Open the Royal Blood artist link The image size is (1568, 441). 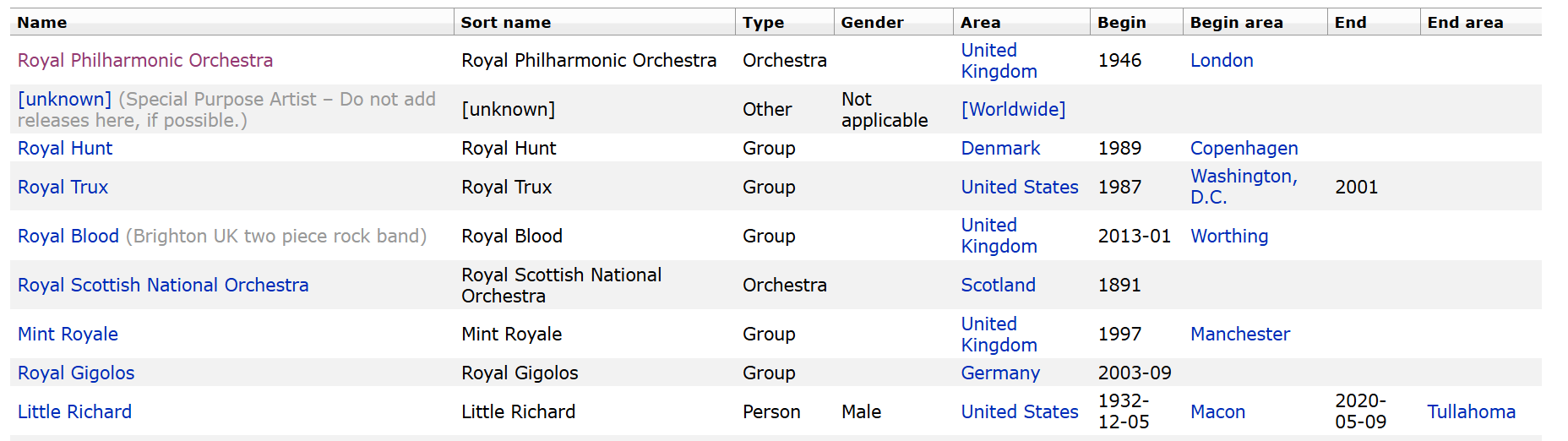pos(68,237)
